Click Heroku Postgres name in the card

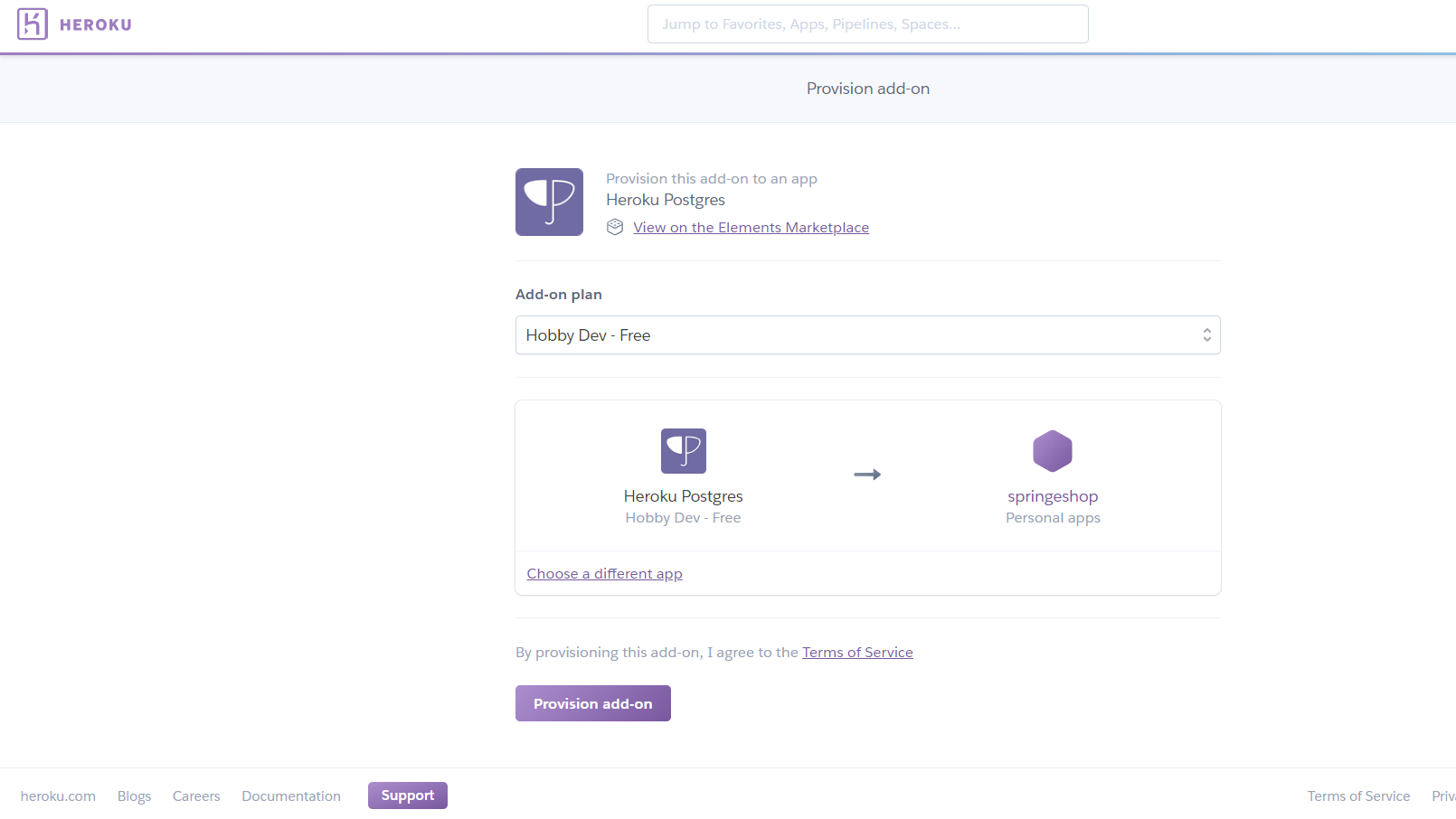click(x=683, y=496)
